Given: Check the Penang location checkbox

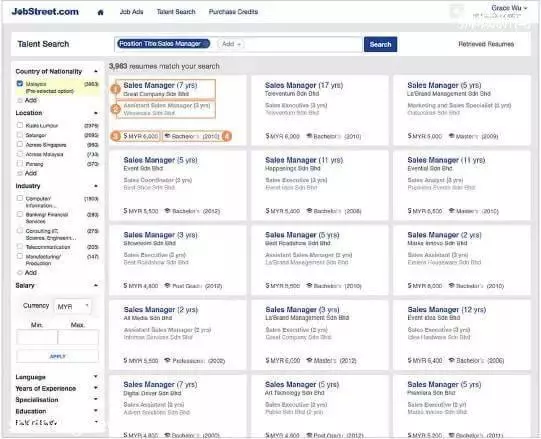Looking at the screenshot, I should pos(20,164).
